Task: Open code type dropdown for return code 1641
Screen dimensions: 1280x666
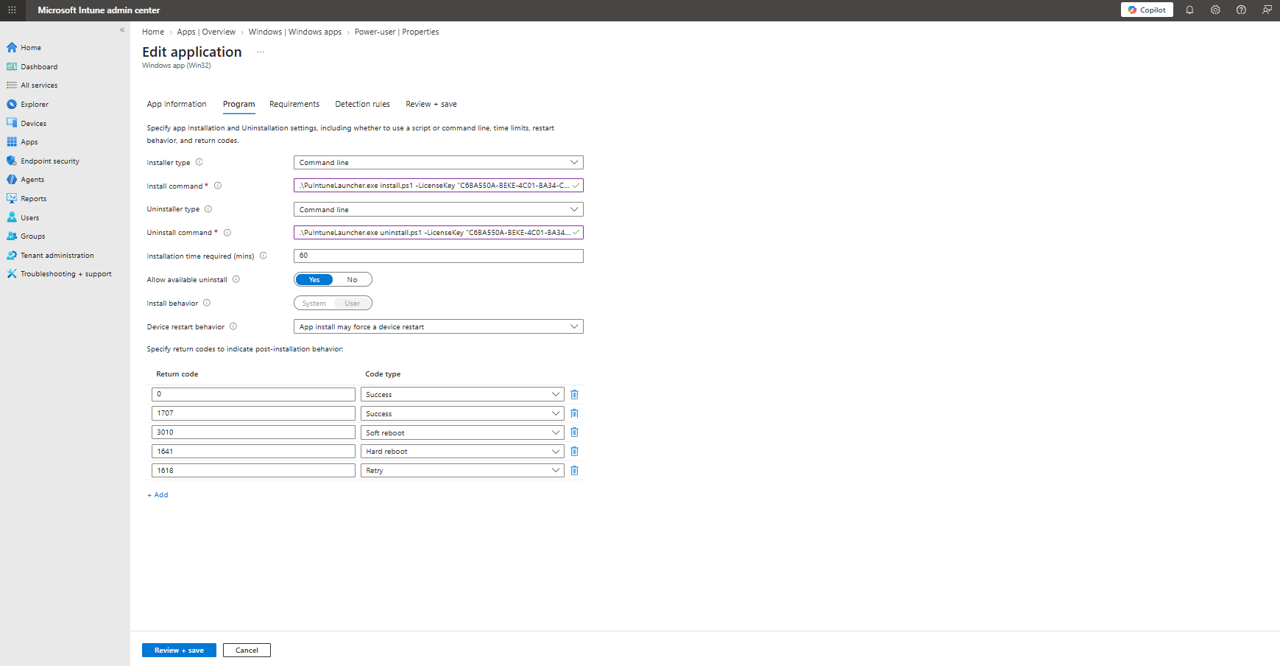Action: (x=462, y=451)
